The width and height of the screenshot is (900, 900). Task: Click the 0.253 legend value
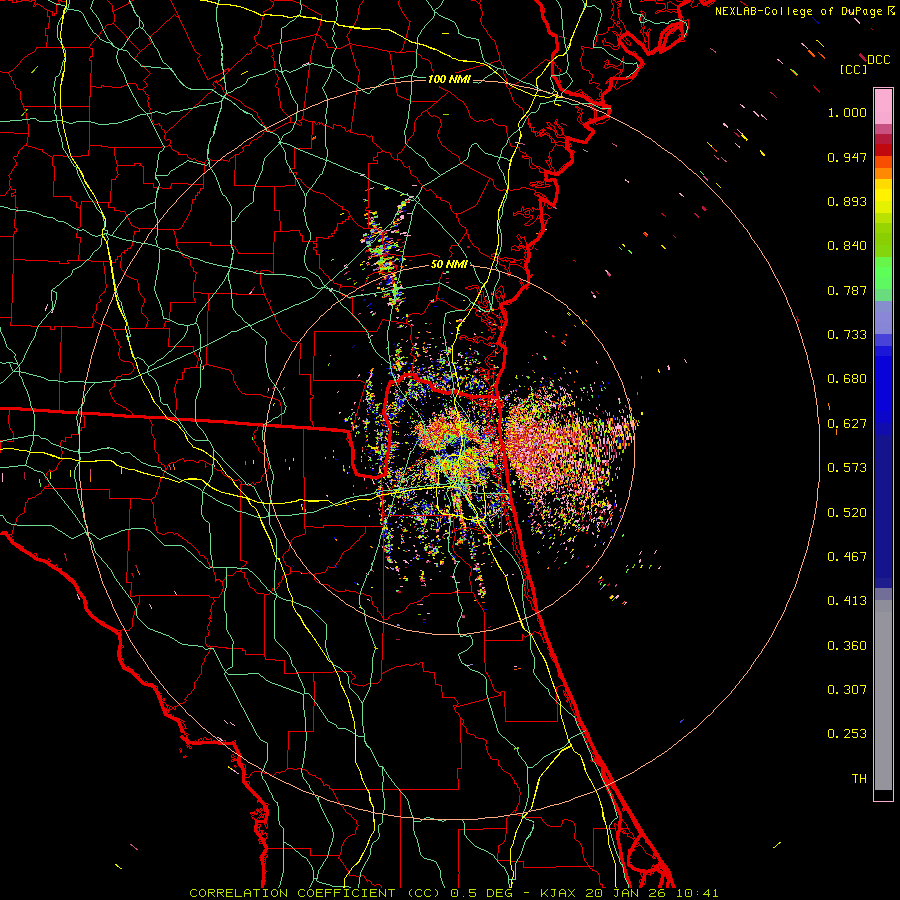[847, 734]
